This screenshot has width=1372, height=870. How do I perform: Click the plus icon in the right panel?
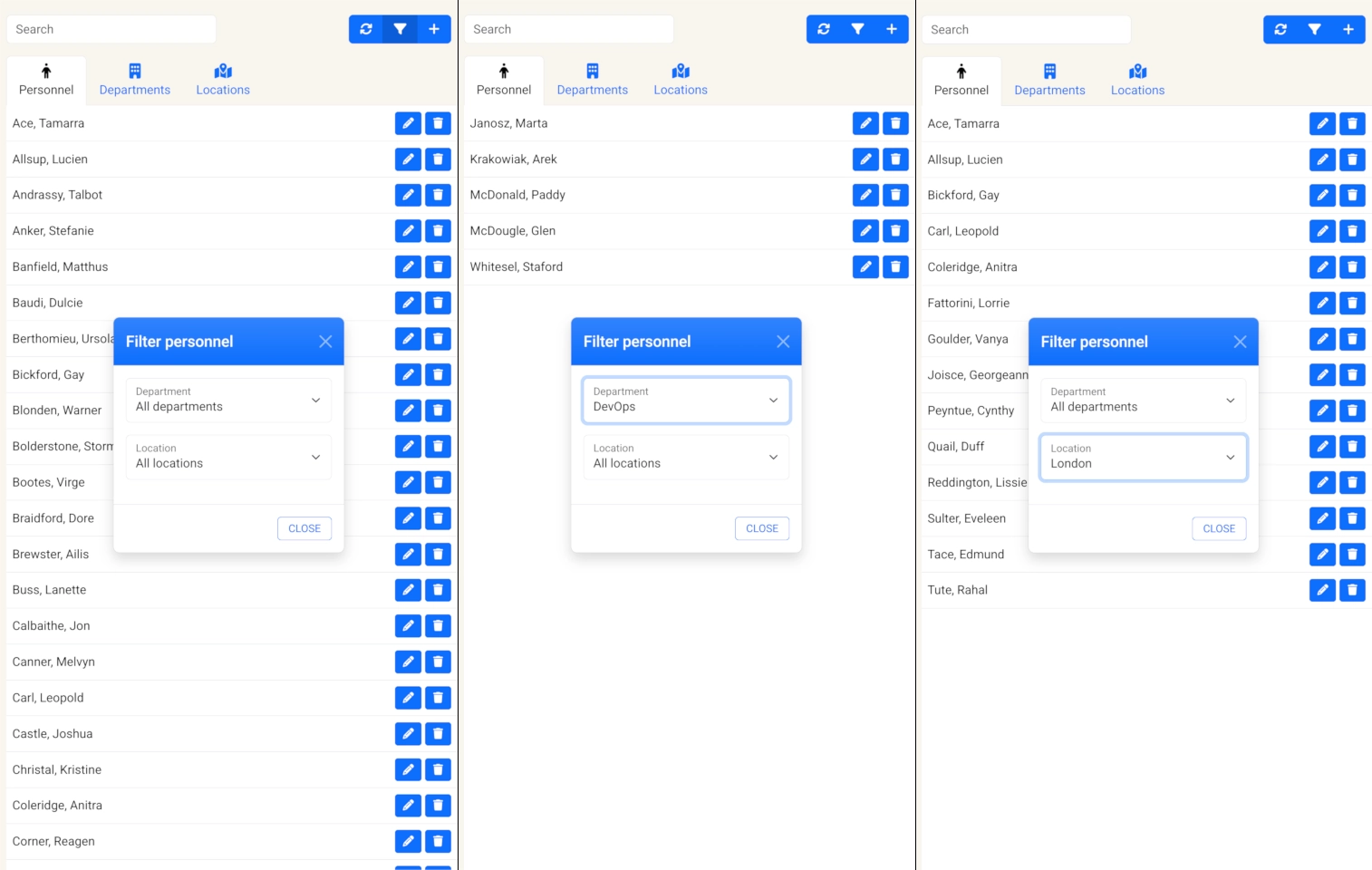pyautogui.click(x=1348, y=30)
